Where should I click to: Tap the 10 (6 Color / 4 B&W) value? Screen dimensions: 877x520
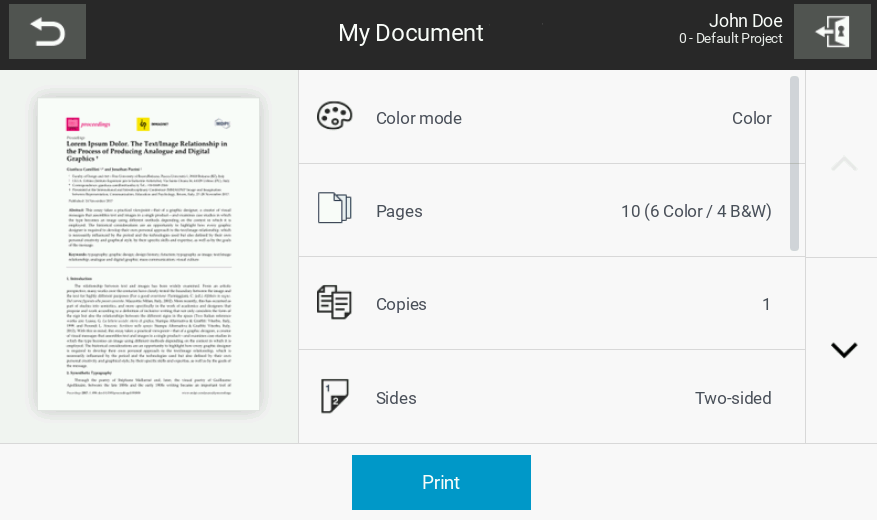[696, 211]
